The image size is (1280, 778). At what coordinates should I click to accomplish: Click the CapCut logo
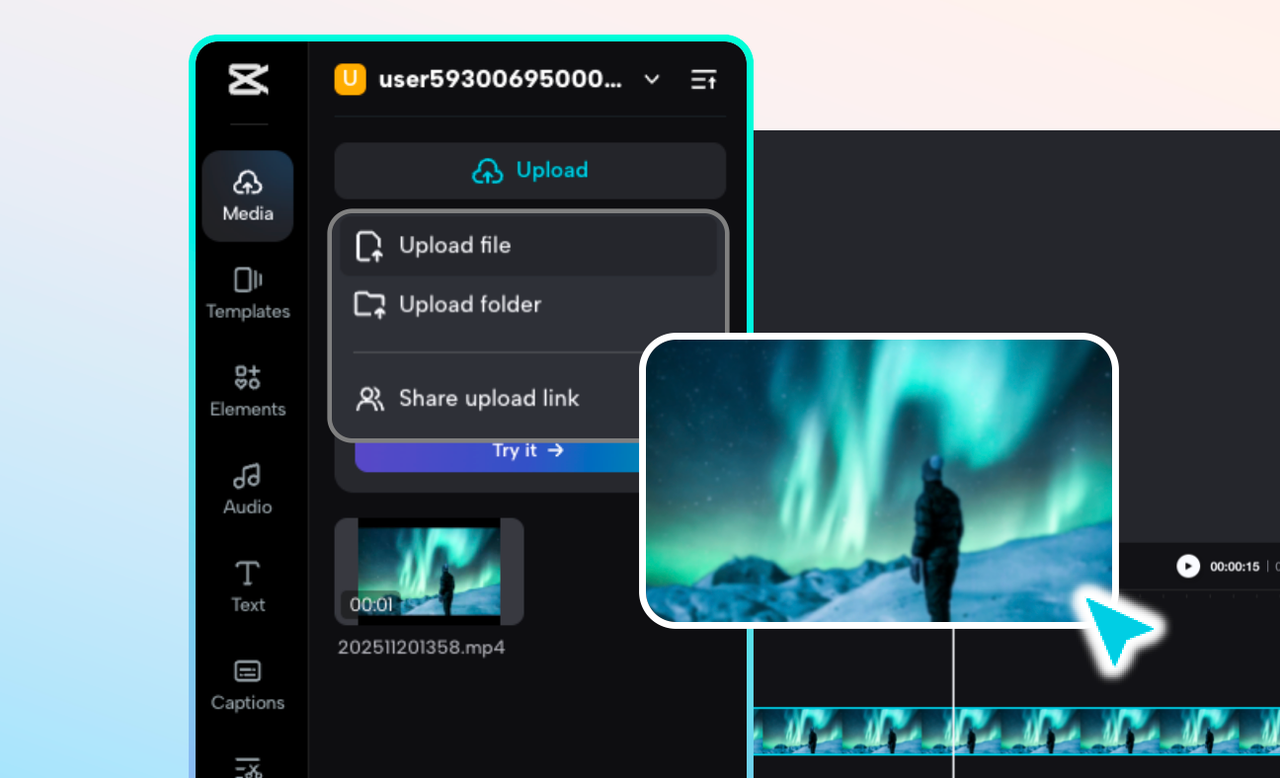point(247,79)
